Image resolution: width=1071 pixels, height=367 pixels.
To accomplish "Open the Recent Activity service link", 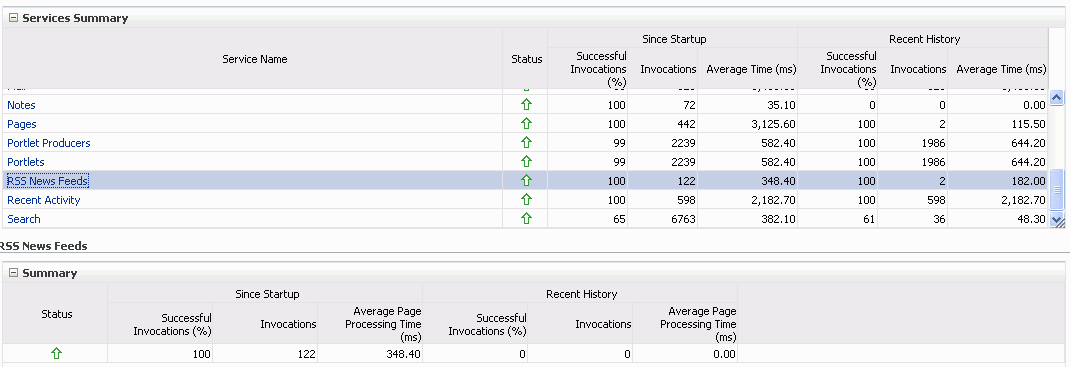I will 44,200.
